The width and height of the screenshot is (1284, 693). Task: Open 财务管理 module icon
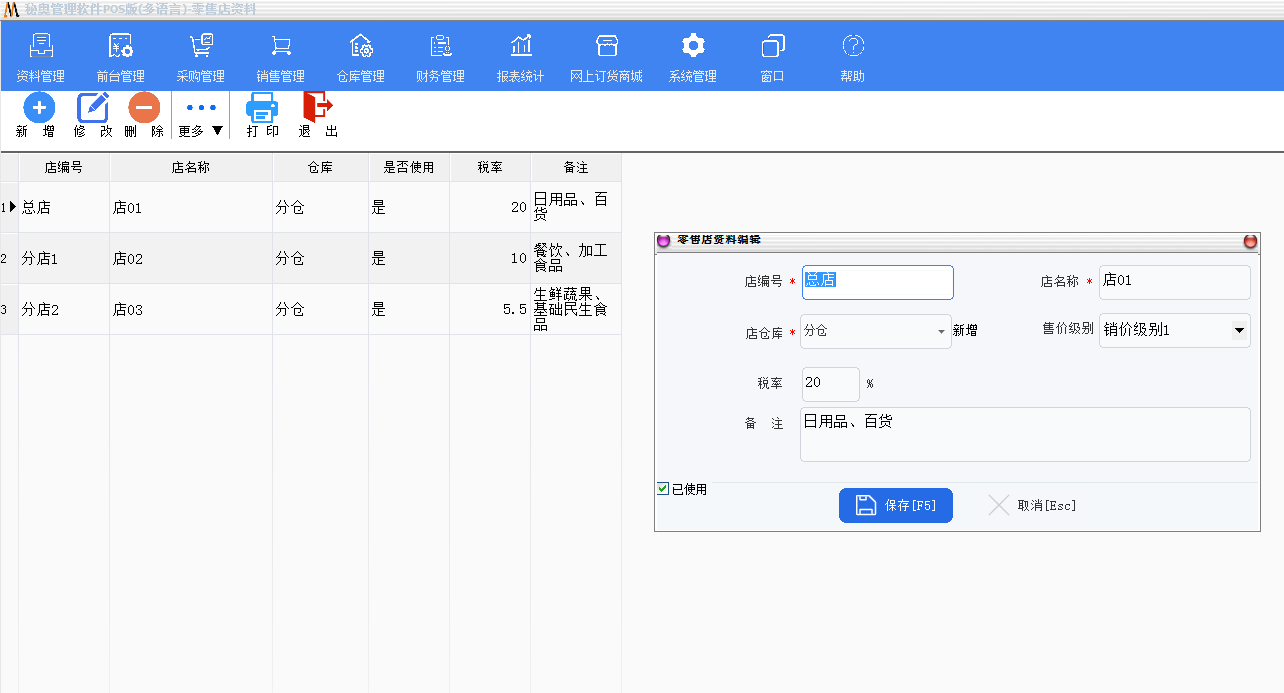click(441, 46)
